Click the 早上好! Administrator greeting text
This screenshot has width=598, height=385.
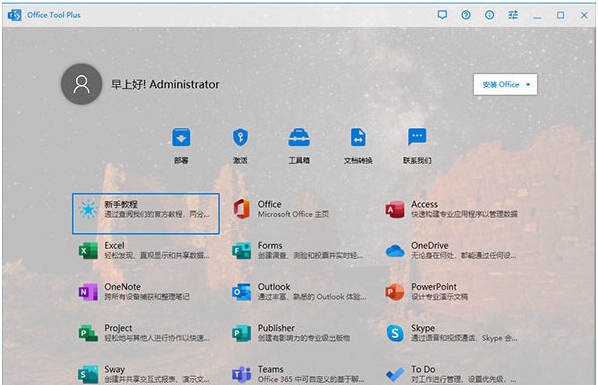click(165, 84)
